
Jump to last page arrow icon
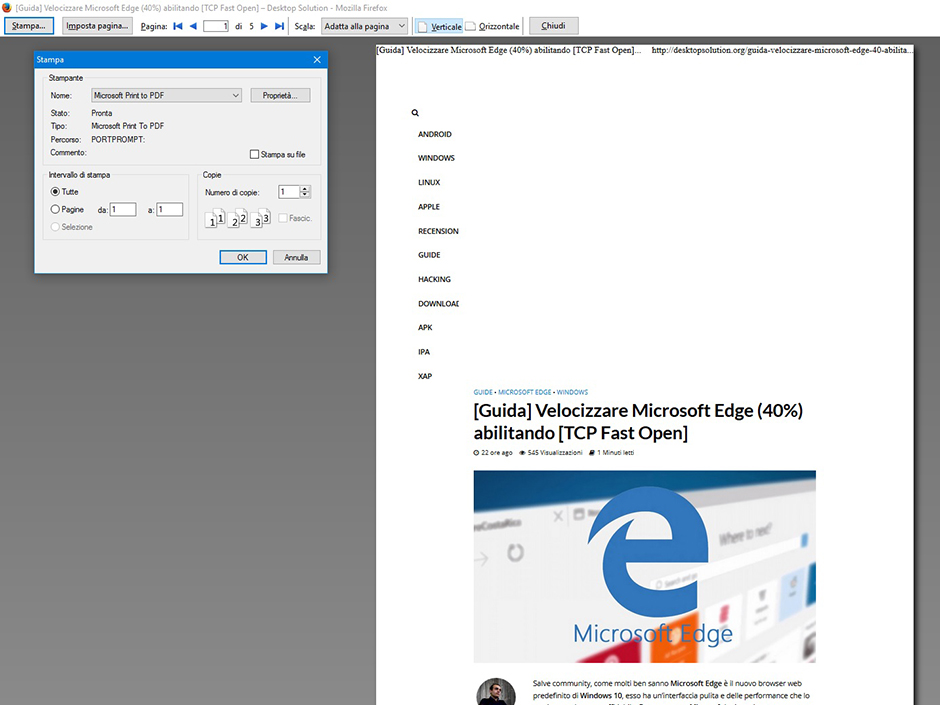pyautogui.click(x=279, y=26)
